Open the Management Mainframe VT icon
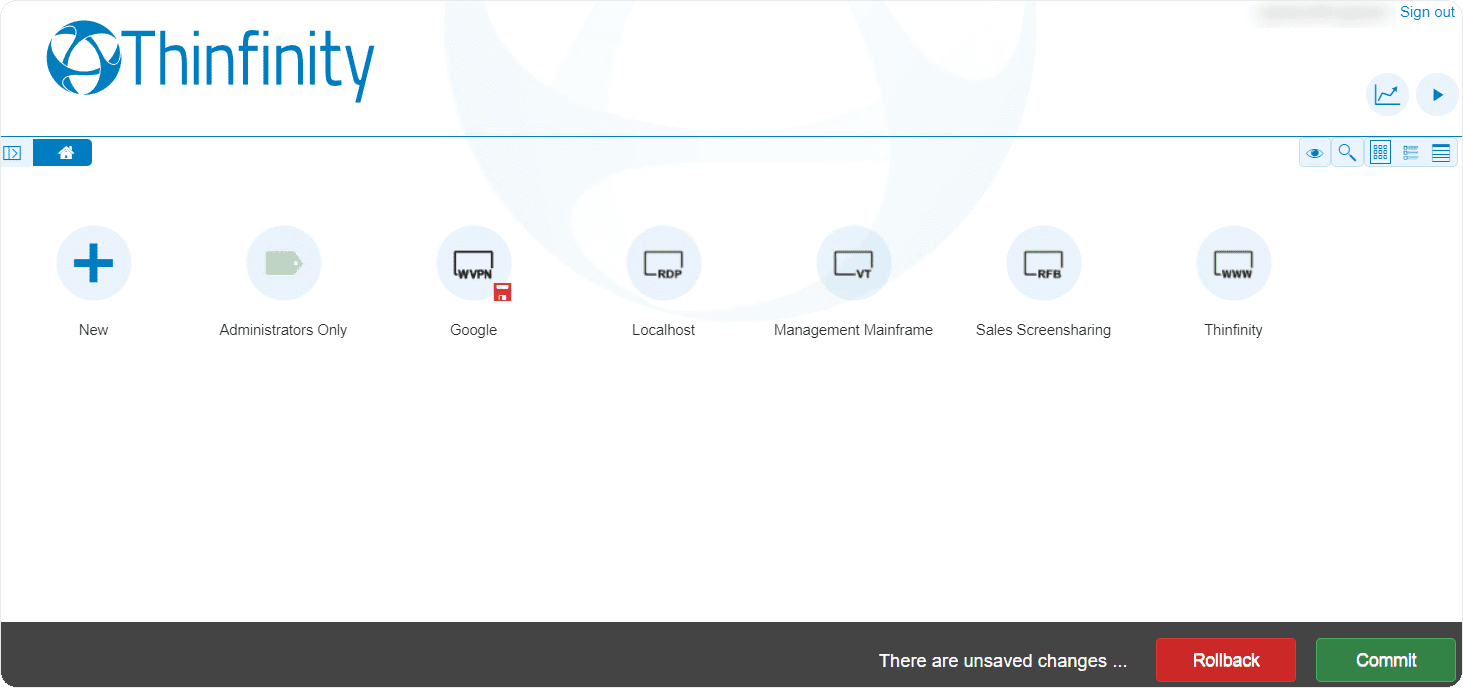Image resolution: width=1463 pixels, height=688 pixels. (854, 263)
